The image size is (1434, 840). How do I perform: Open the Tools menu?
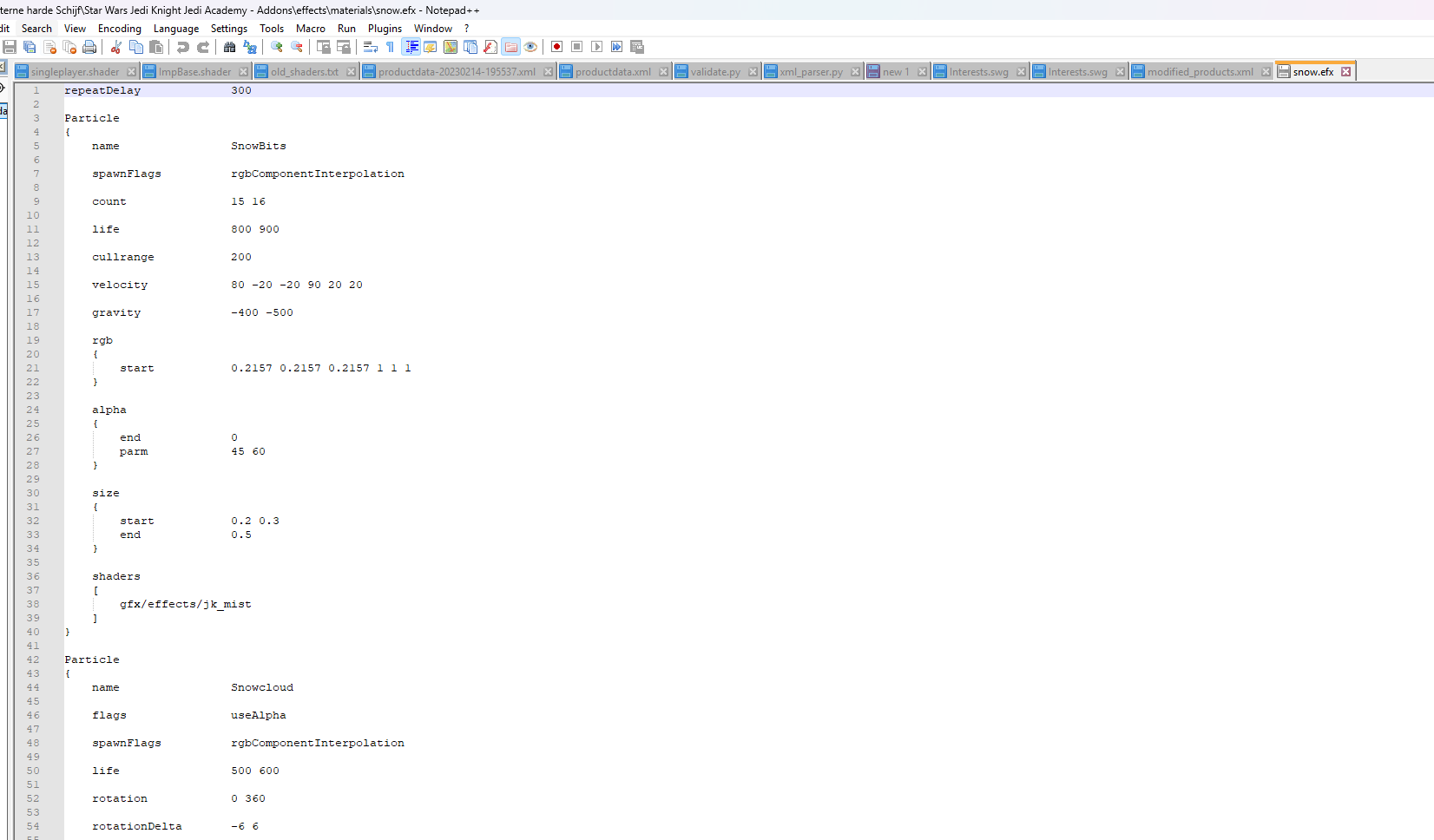[272, 29]
